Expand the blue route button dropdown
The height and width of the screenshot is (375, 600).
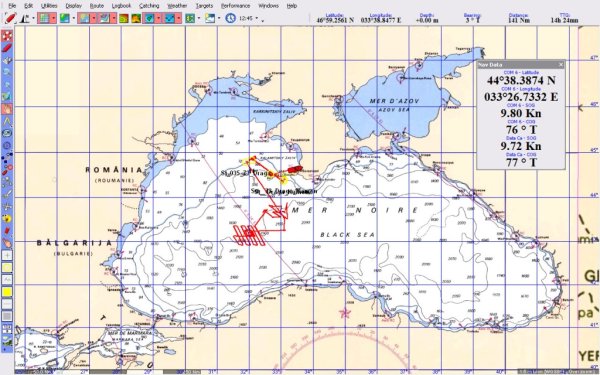click(179, 18)
